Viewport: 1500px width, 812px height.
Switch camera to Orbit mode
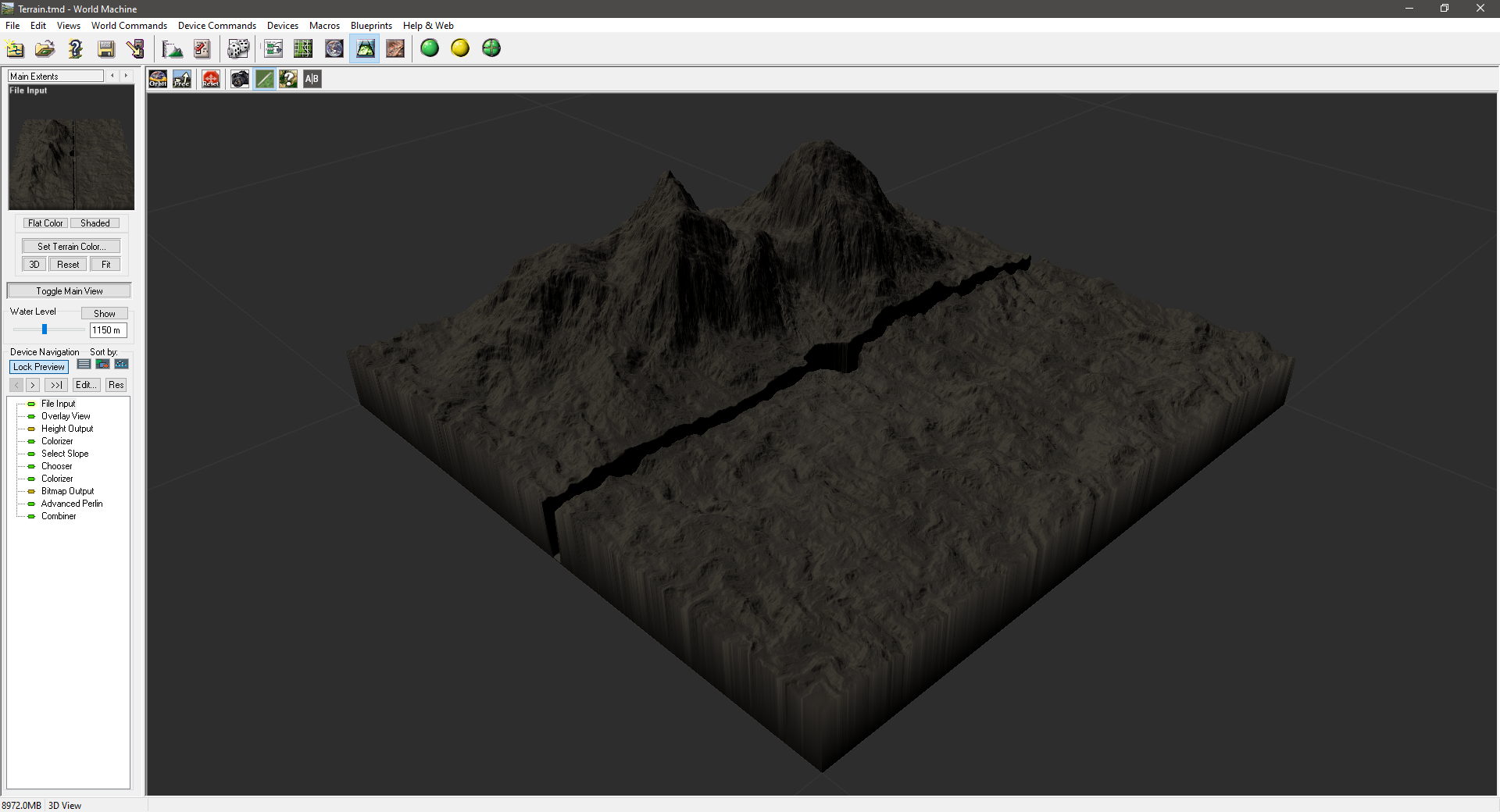[x=158, y=79]
